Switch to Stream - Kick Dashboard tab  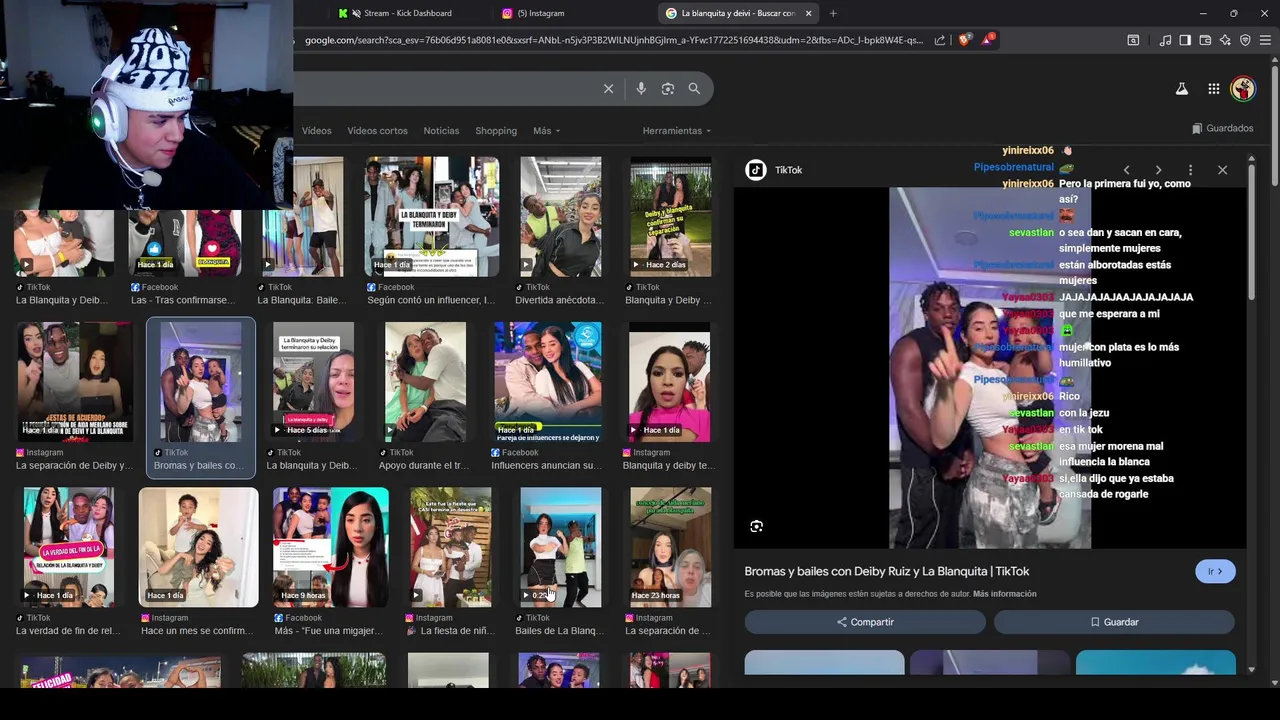pyautogui.click(x=407, y=13)
